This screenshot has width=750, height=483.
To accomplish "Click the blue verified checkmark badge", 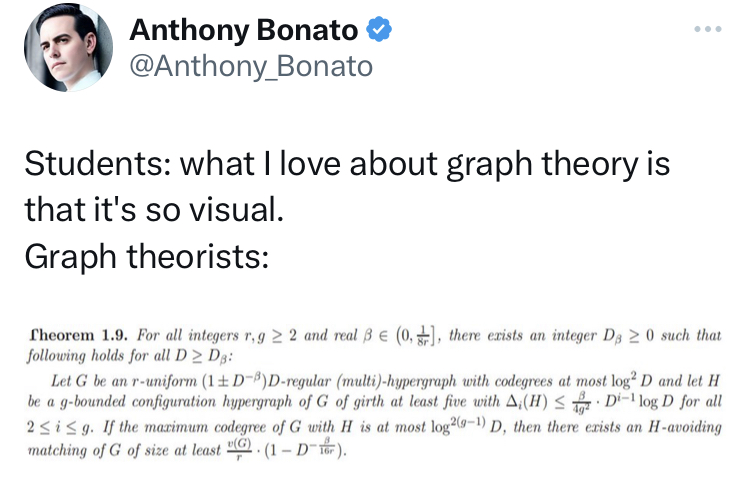I will [x=378, y=31].
